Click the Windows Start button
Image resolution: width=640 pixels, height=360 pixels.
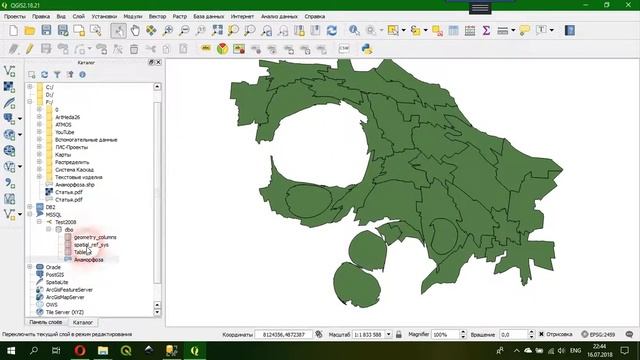coord(11,351)
